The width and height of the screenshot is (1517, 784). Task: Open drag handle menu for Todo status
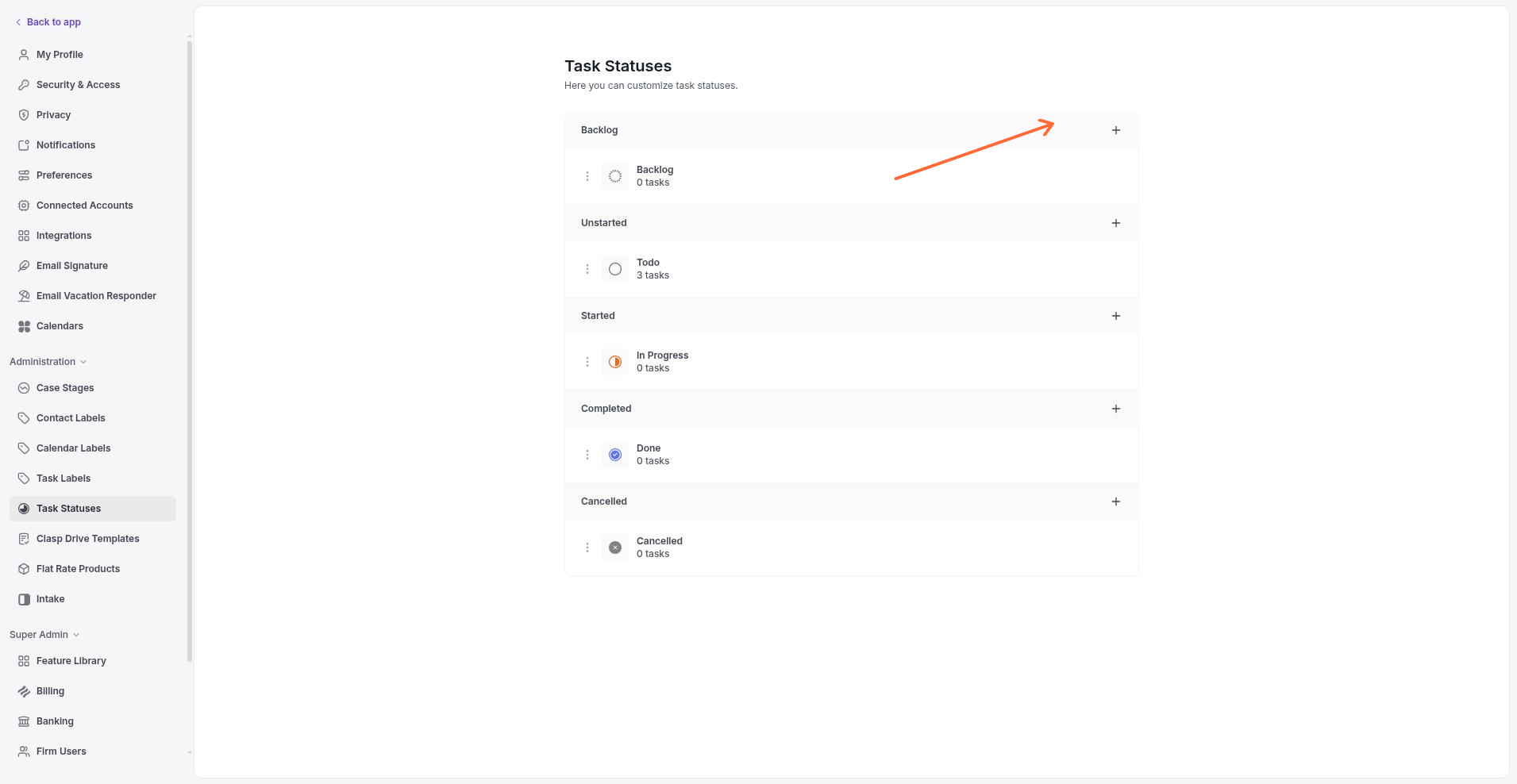click(x=587, y=269)
